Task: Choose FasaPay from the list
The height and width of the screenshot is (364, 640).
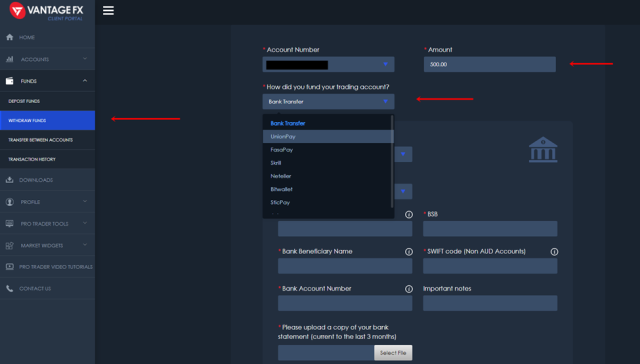Action: (x=328, y=150)
